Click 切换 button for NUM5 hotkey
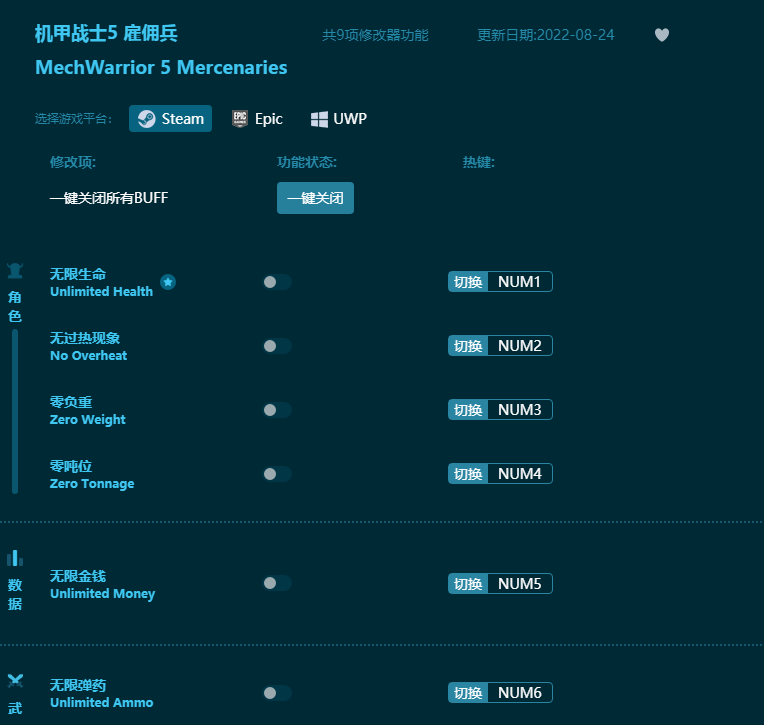This screenshot has width=764, height=725. point(468,584)
